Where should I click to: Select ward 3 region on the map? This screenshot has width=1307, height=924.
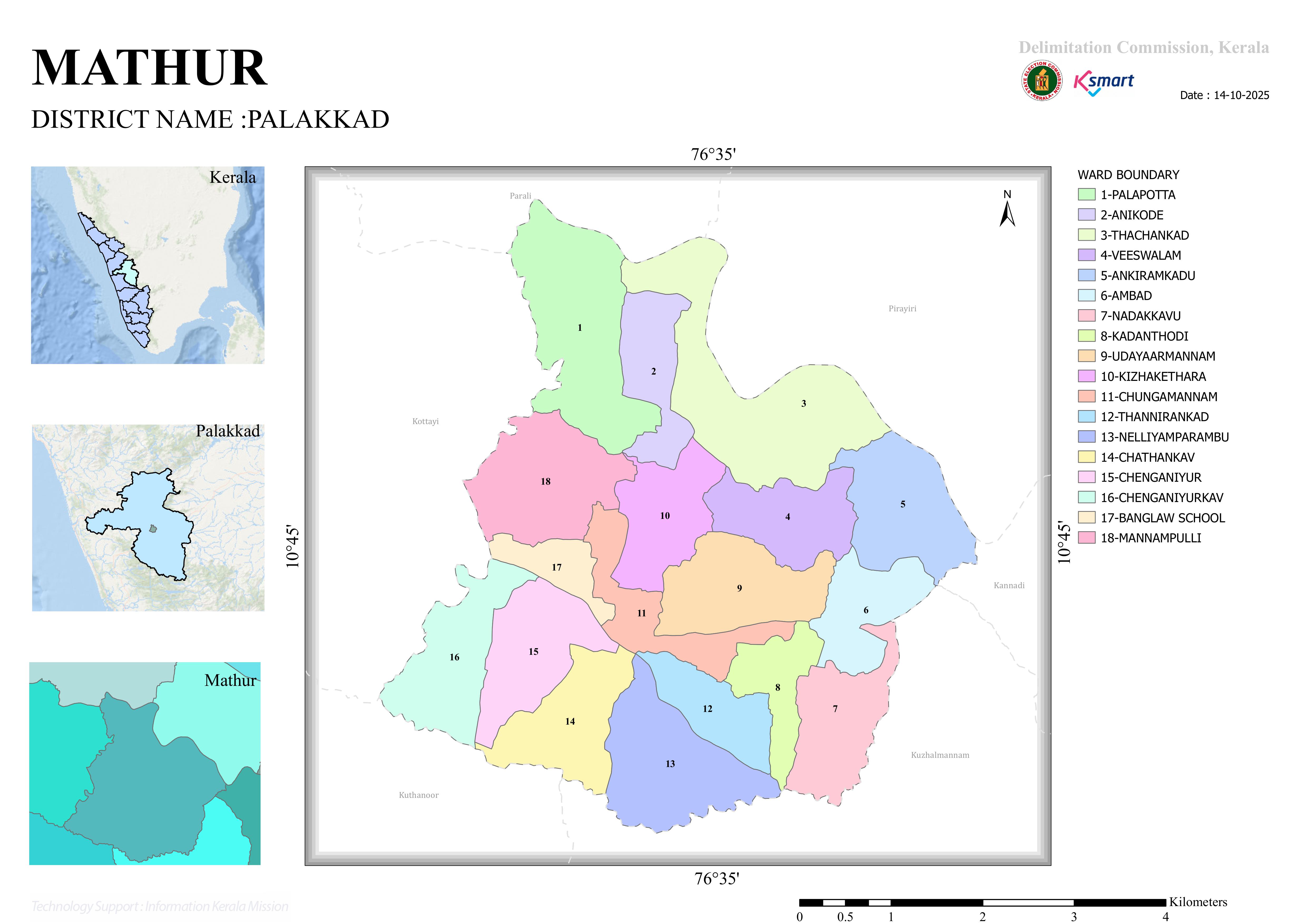click(803, 404)
